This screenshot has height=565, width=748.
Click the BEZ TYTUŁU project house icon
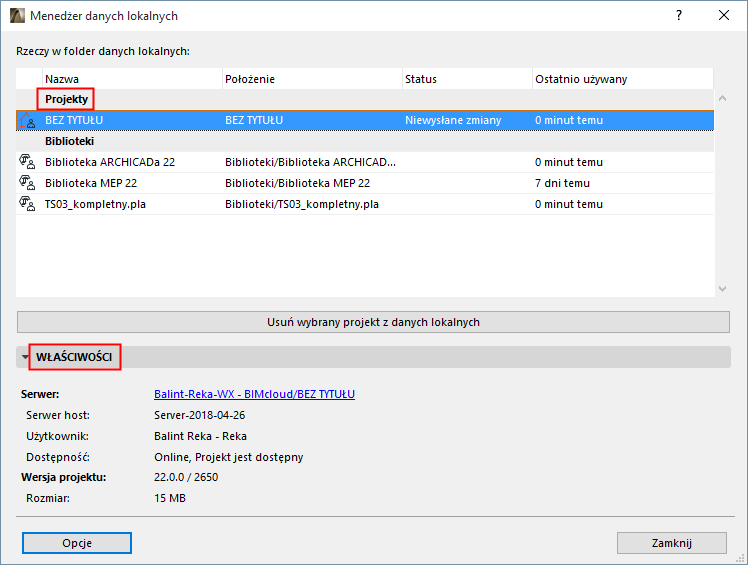(27, 120)
